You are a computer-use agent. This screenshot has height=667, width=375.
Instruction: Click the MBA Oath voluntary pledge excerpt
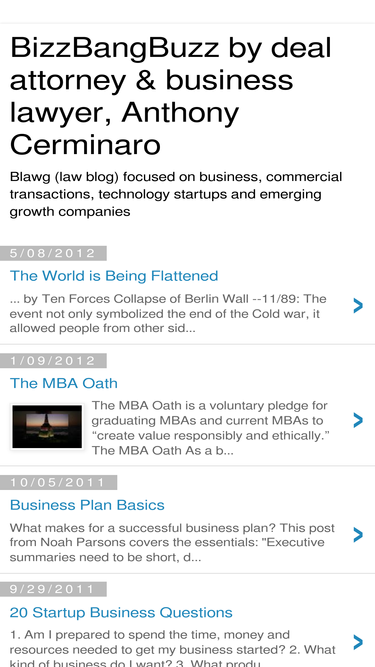pos(211,428)
